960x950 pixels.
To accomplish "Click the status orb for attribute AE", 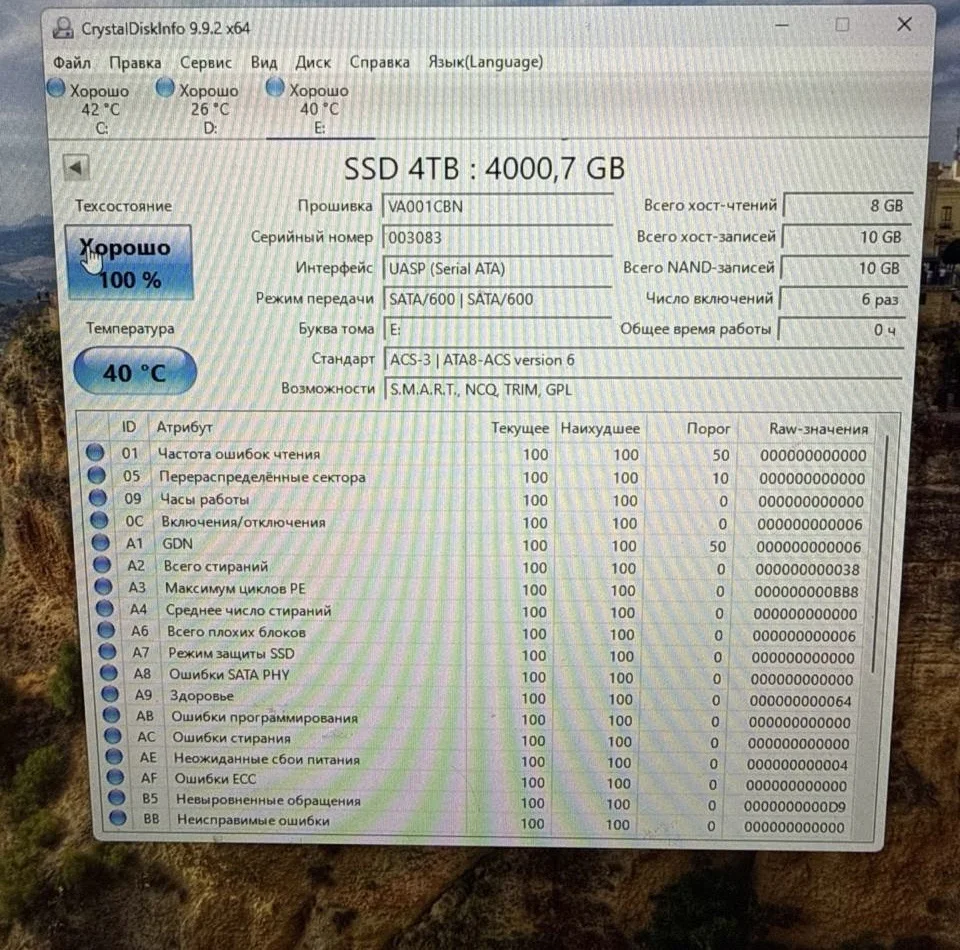I will 114,757.
